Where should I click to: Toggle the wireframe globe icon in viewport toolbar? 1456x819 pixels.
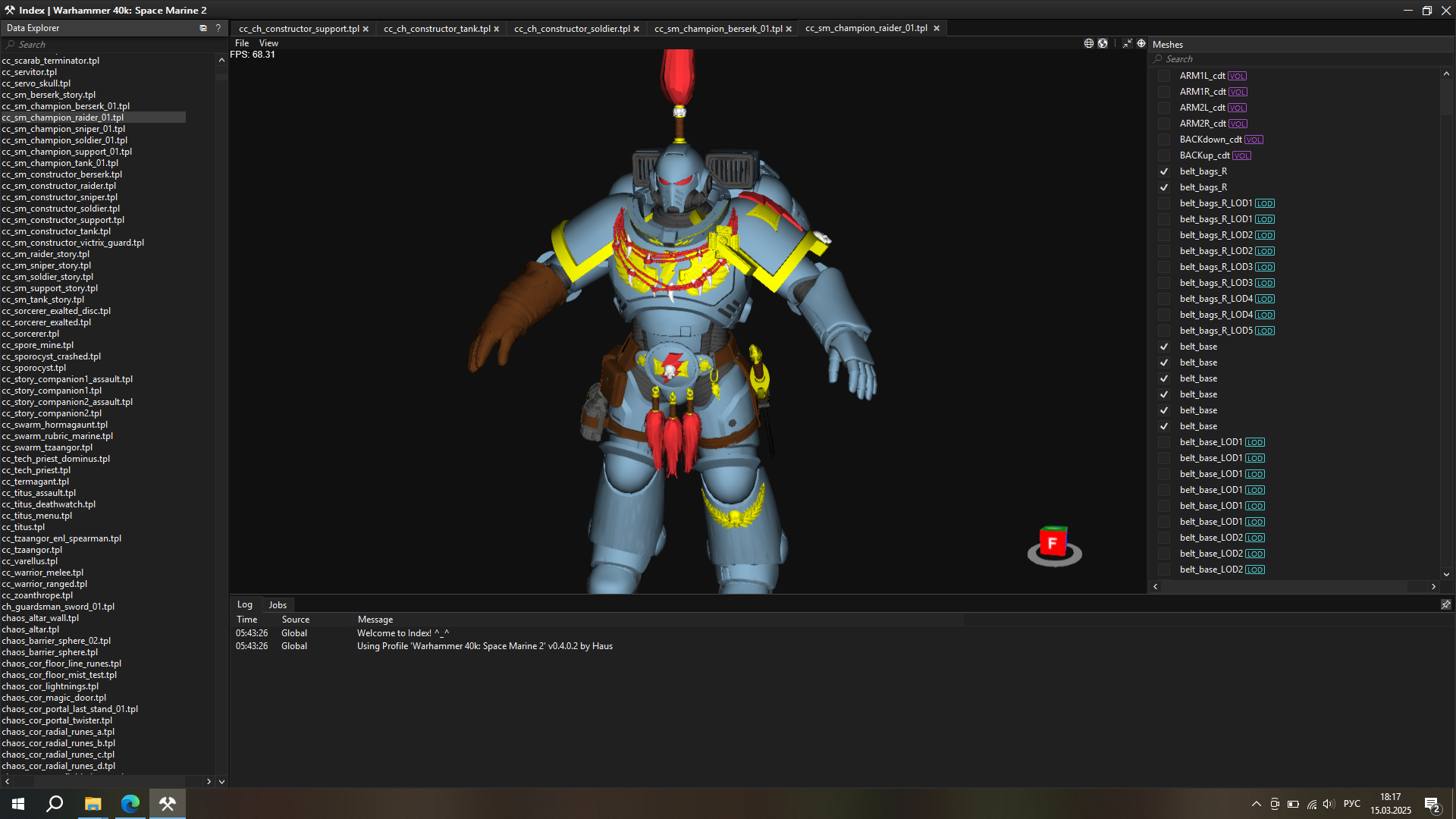1089,43
